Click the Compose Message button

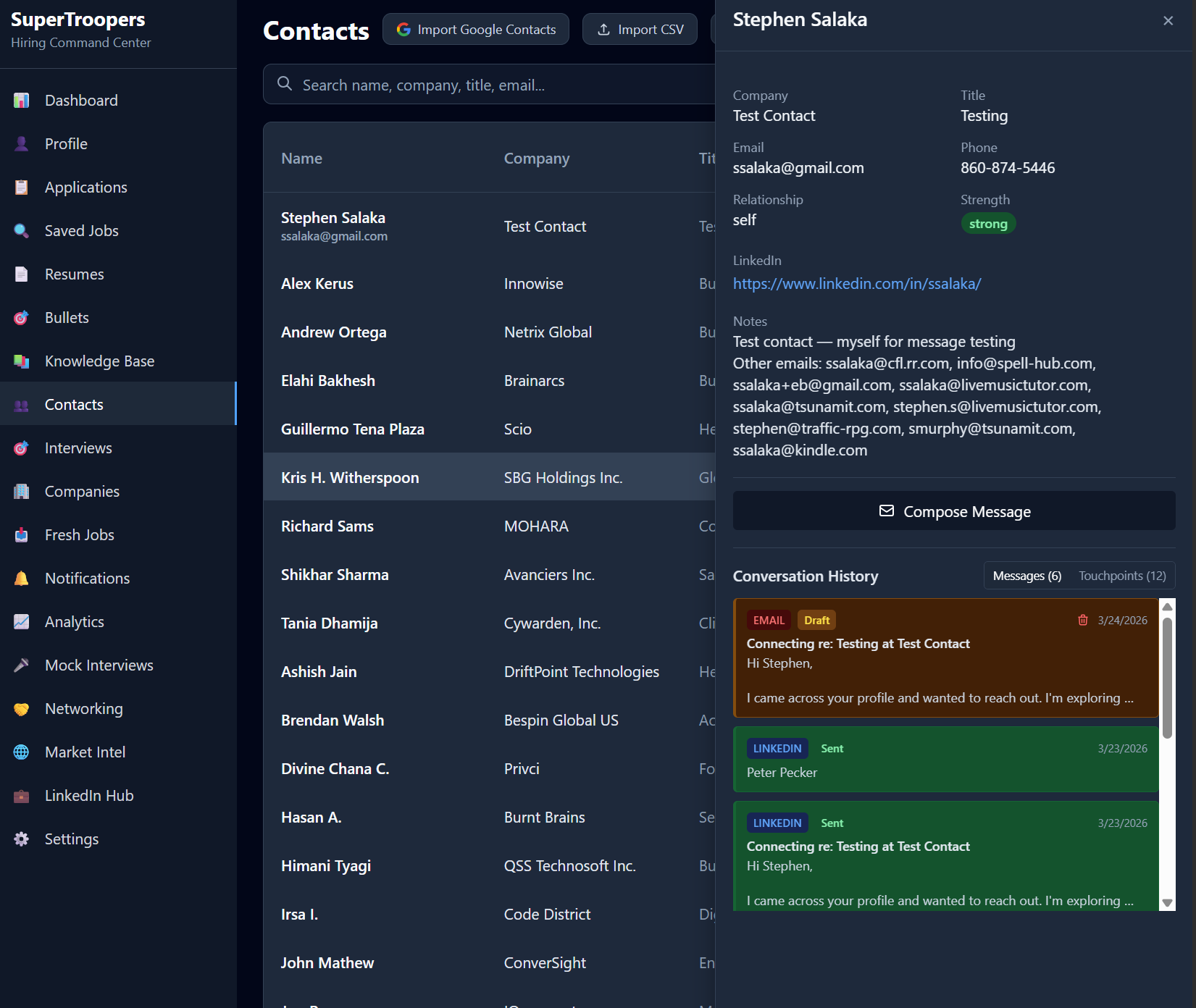(954, 511)
